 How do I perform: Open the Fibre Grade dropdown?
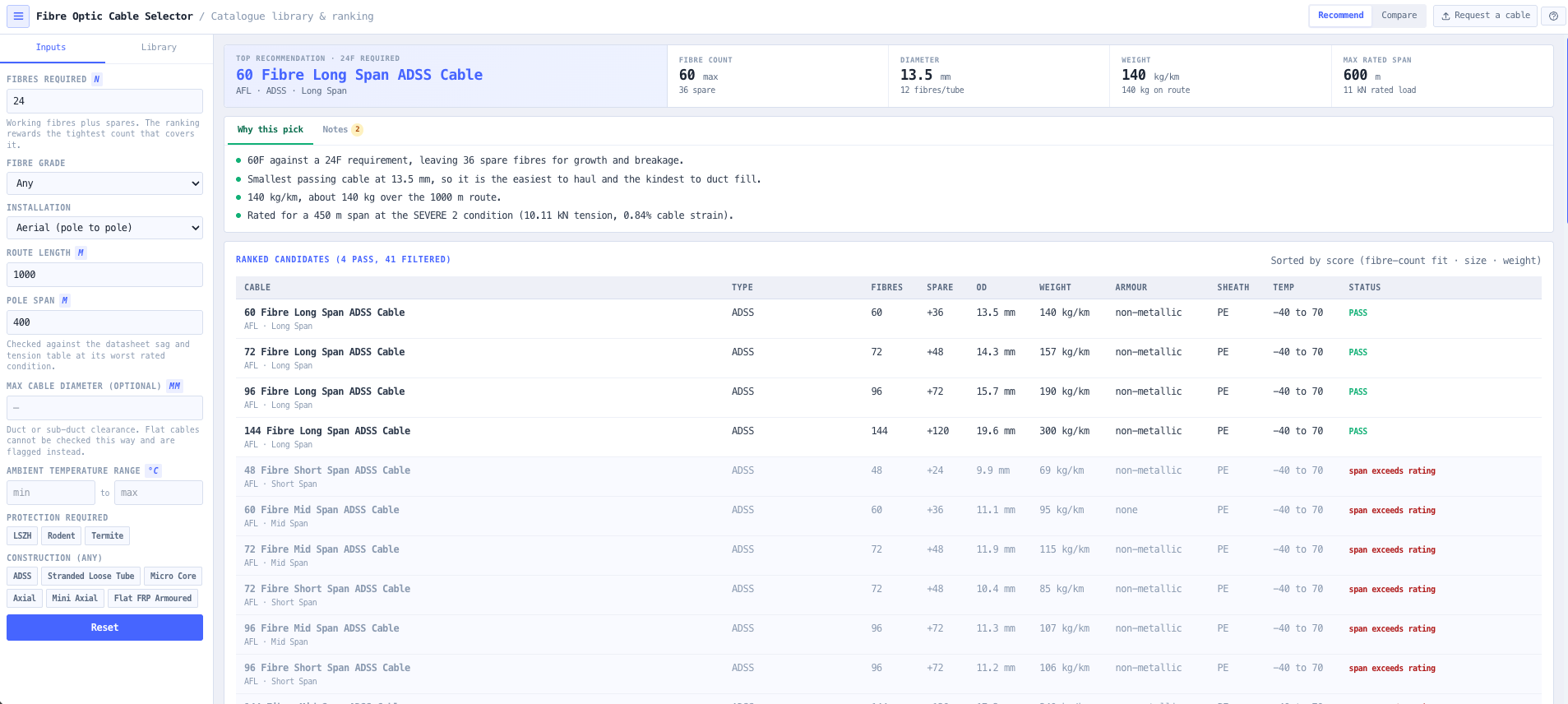[104, 183]
